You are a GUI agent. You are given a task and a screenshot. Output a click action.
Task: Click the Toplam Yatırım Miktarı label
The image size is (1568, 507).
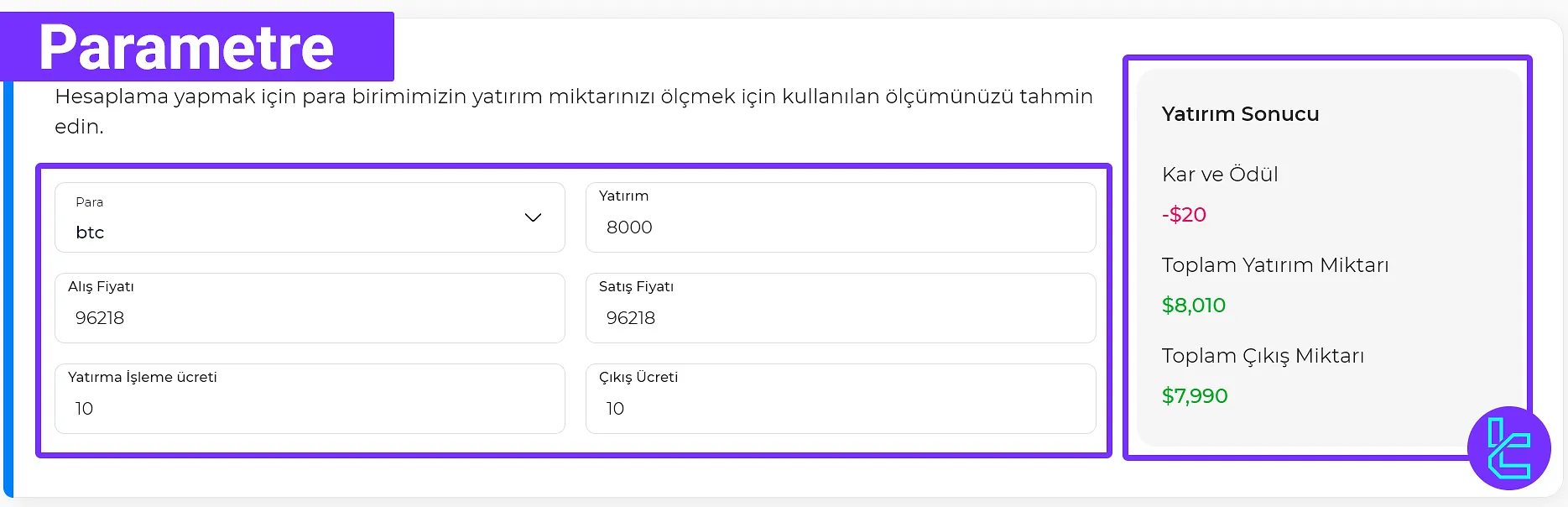click(1275, 265)
